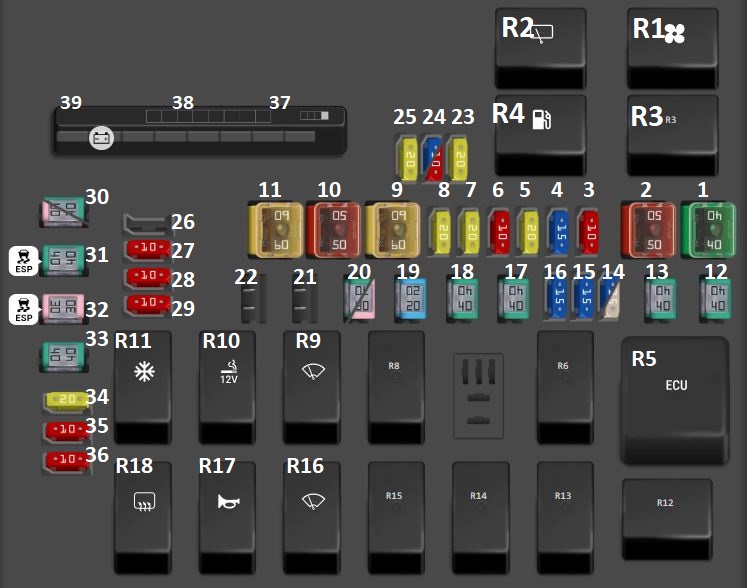Select the crossed-out fuse number 30
Screen dimensions: 747x588
pyautogui.click(x=64, y=211)
